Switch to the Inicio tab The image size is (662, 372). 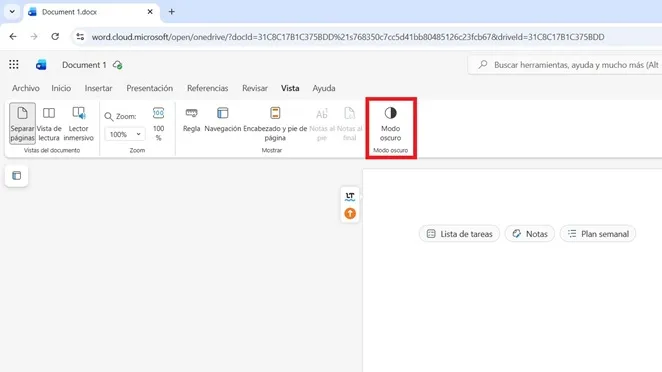pos(61,88)
